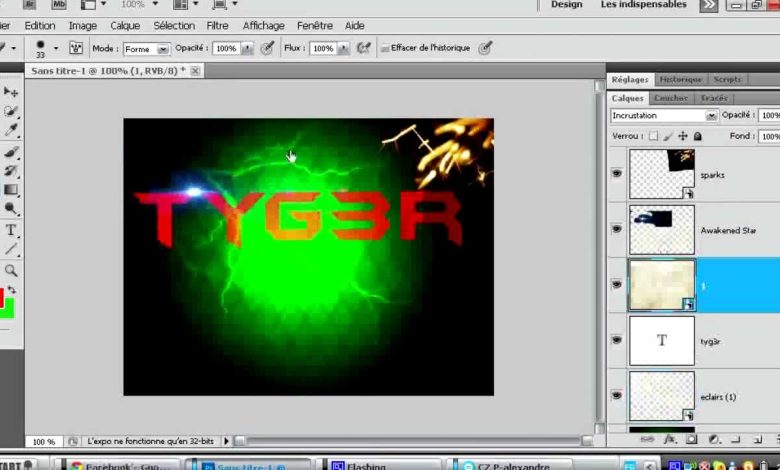Hide the Awakened Star layer
This screenshot has width=780, height=470.
coord(616,229)
